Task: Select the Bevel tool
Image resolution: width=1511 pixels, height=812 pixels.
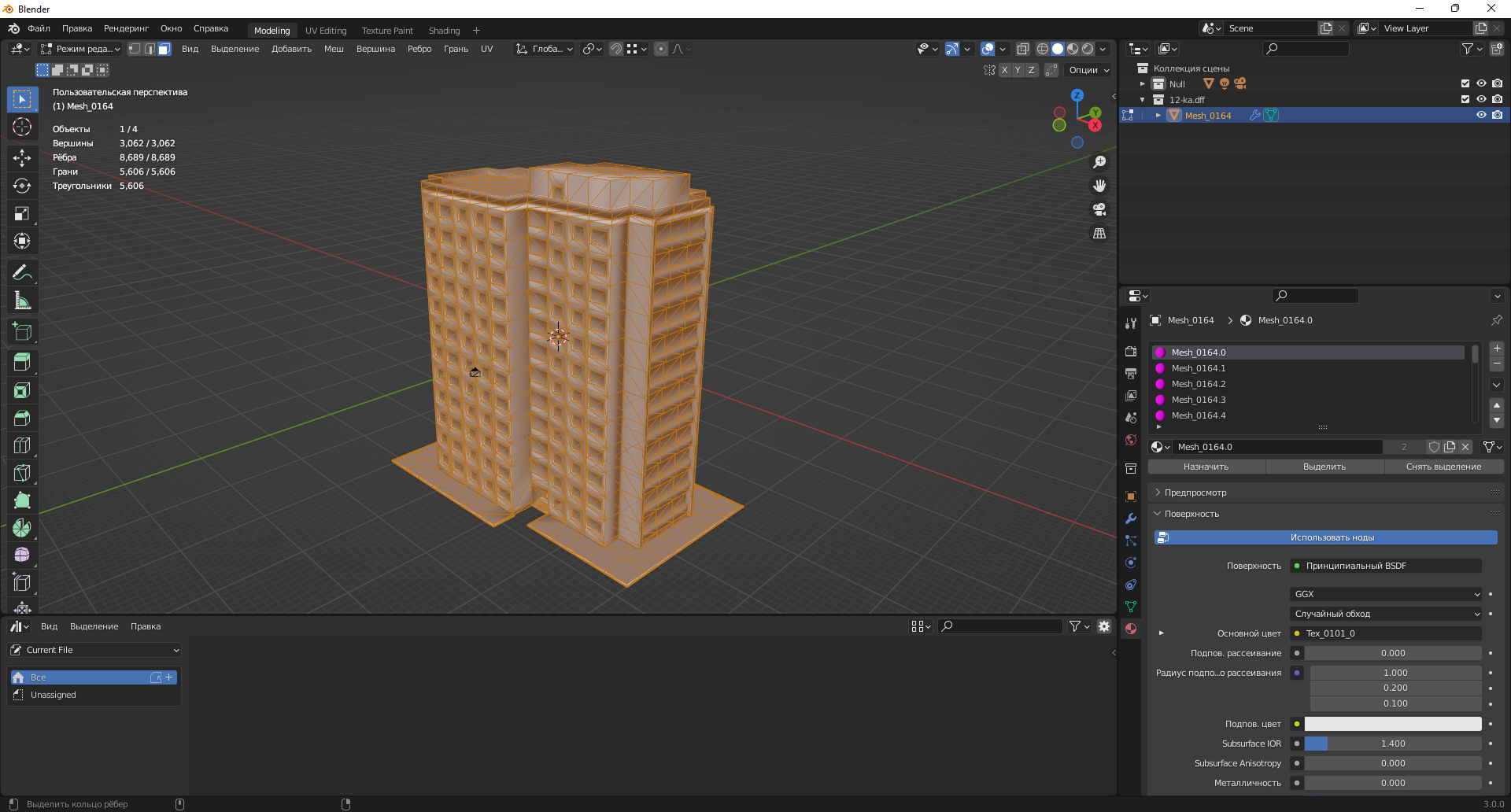Action: (22, 418)
